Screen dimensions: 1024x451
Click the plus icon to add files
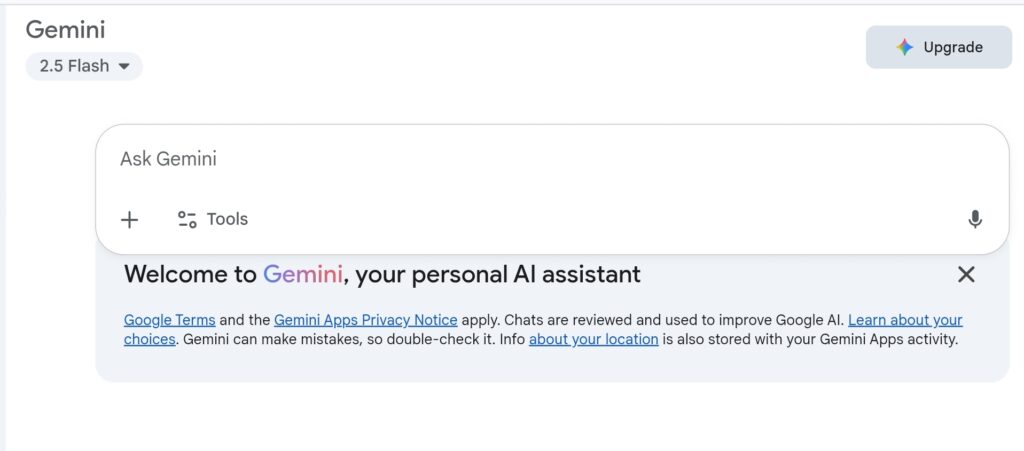tap(129, 220)
